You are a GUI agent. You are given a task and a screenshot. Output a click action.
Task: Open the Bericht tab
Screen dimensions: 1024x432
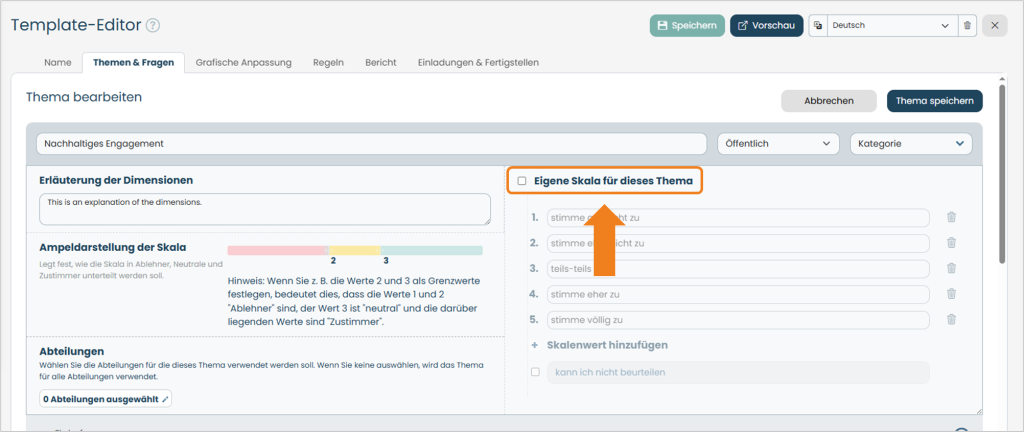(381, 63)
